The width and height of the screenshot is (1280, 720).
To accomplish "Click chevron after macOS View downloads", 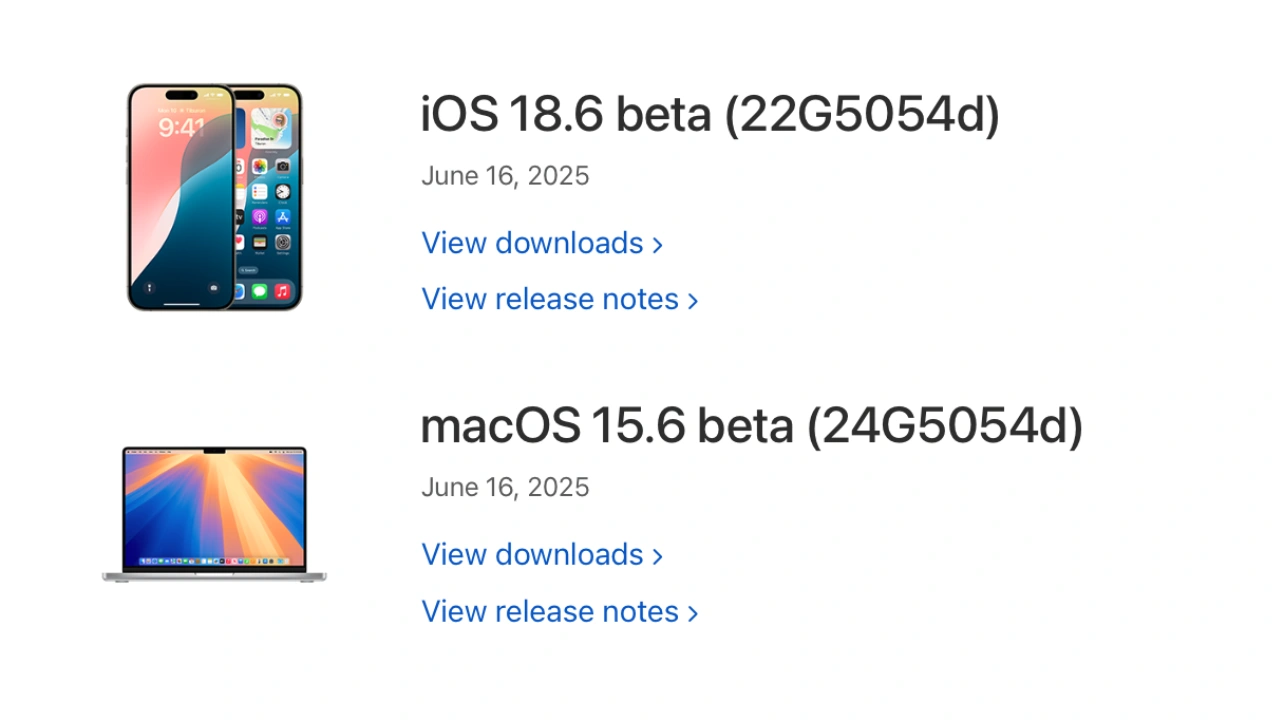I will coord(658,557).
